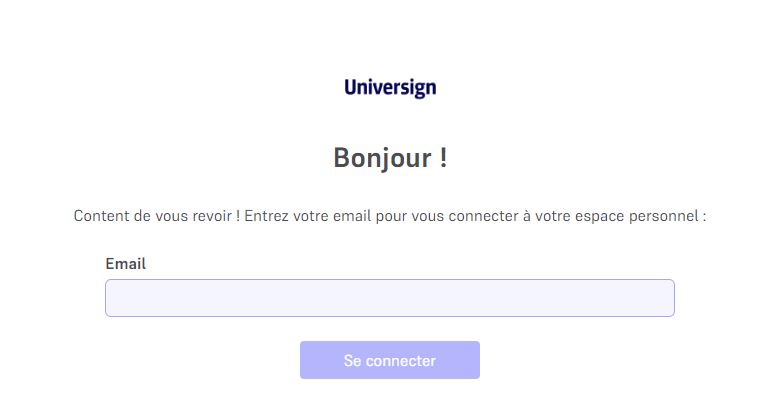Viewport: 780px width, 420px height.
Task: Activate the field under the Email label
Action: [x=390, y=298]
